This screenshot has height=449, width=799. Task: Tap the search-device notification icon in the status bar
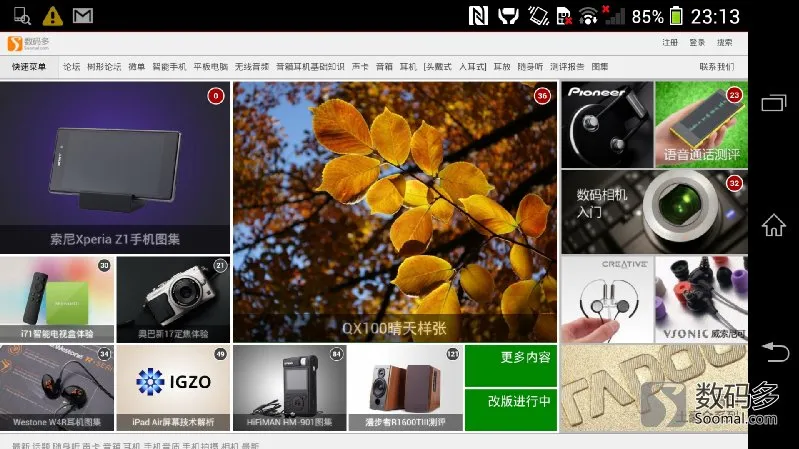[21, 16]
